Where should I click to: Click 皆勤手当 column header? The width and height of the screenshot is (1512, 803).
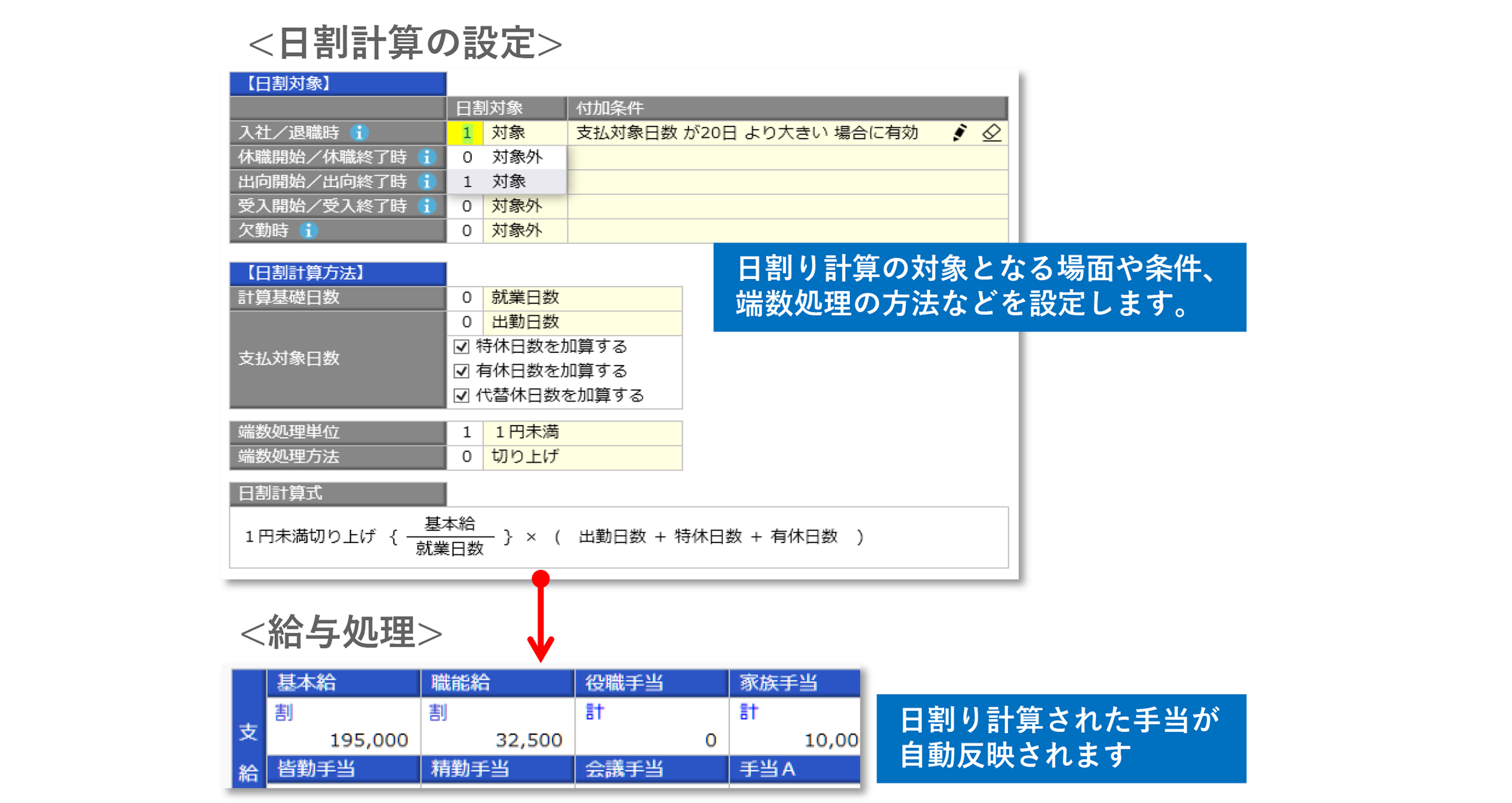pyautogui.click(x=343, y=768)
